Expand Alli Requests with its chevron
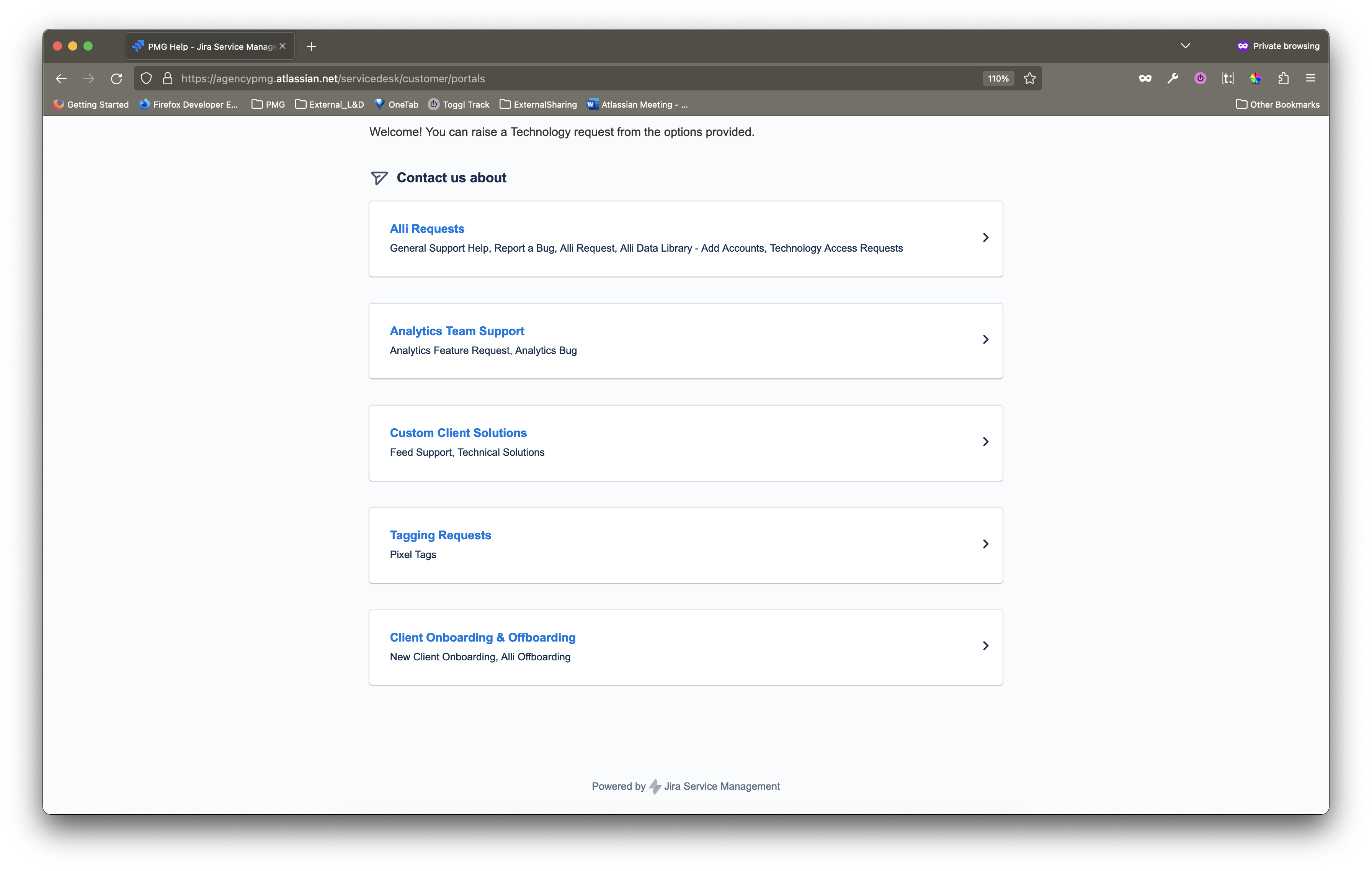This screenshot has height=871, width=1372. pos(986,238)
